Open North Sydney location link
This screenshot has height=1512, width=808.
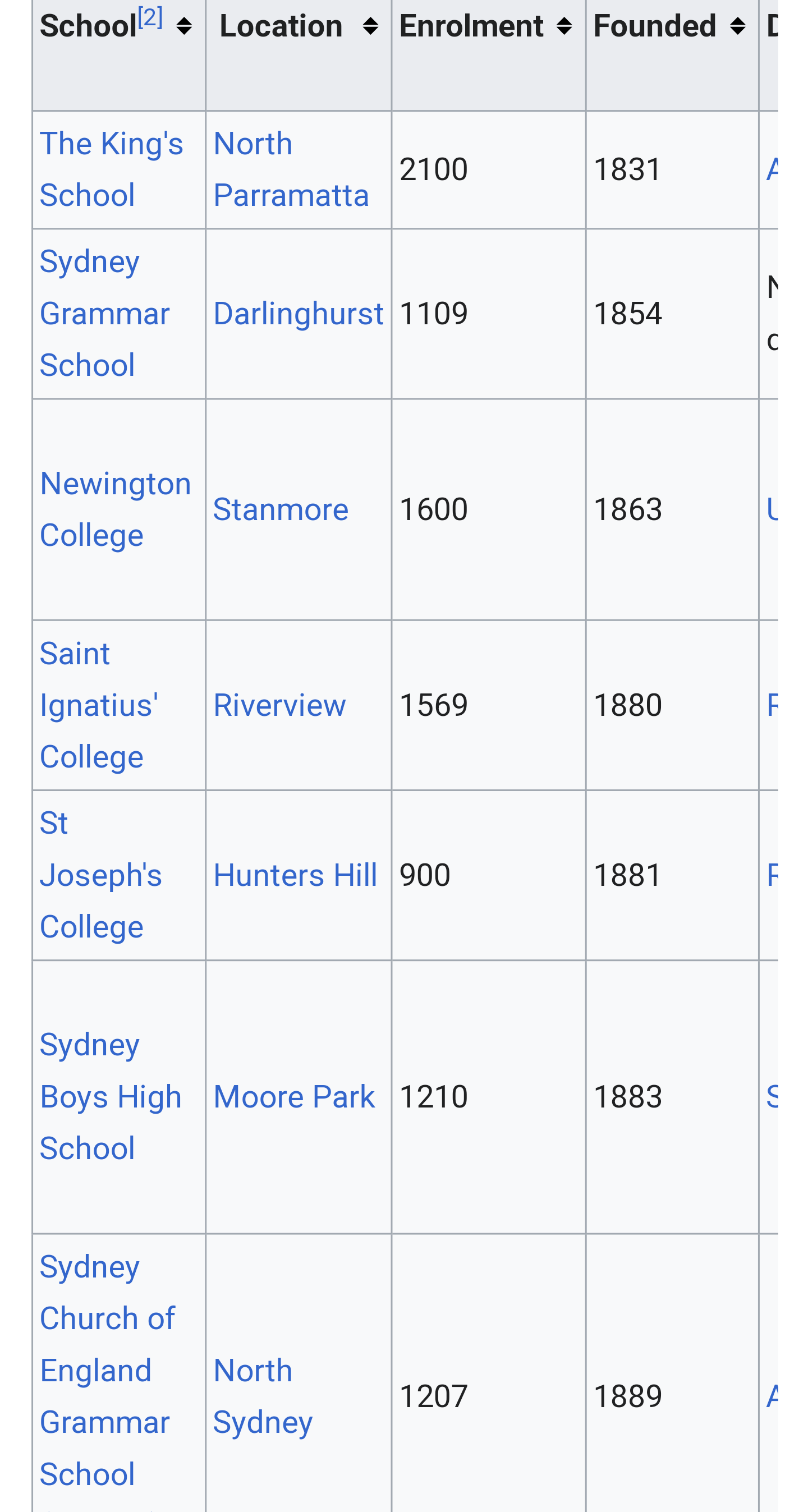tap(263, 1396)
